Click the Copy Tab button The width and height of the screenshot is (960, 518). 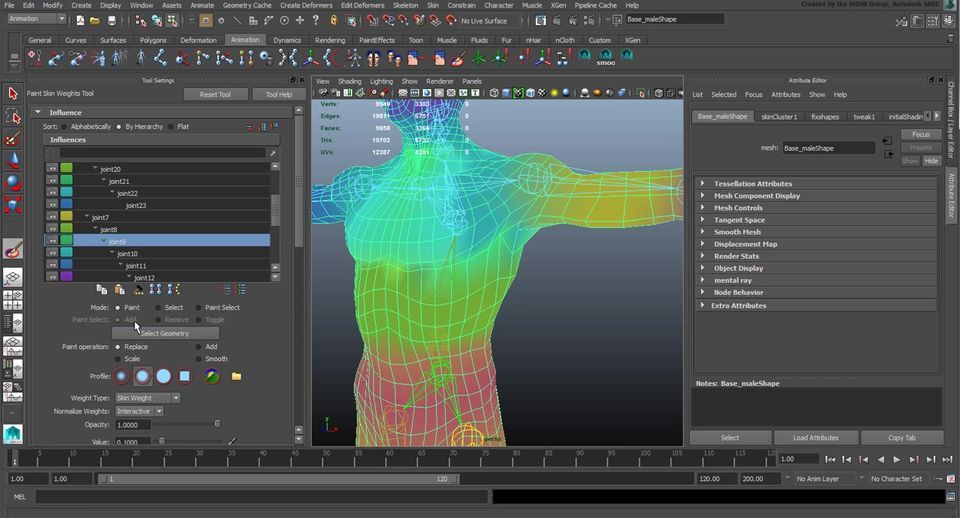click(x=902, y=438)
